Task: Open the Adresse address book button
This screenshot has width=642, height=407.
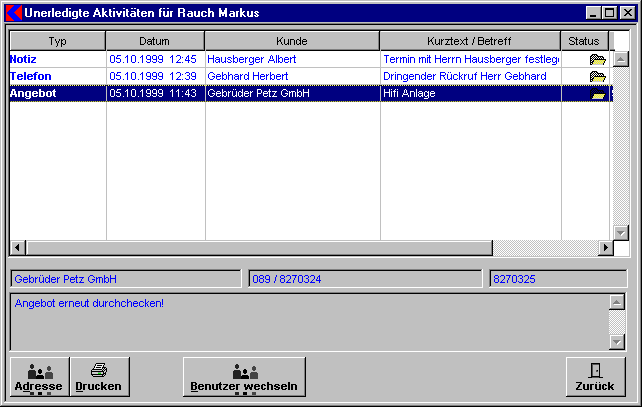Action: (x=39, y=377)
